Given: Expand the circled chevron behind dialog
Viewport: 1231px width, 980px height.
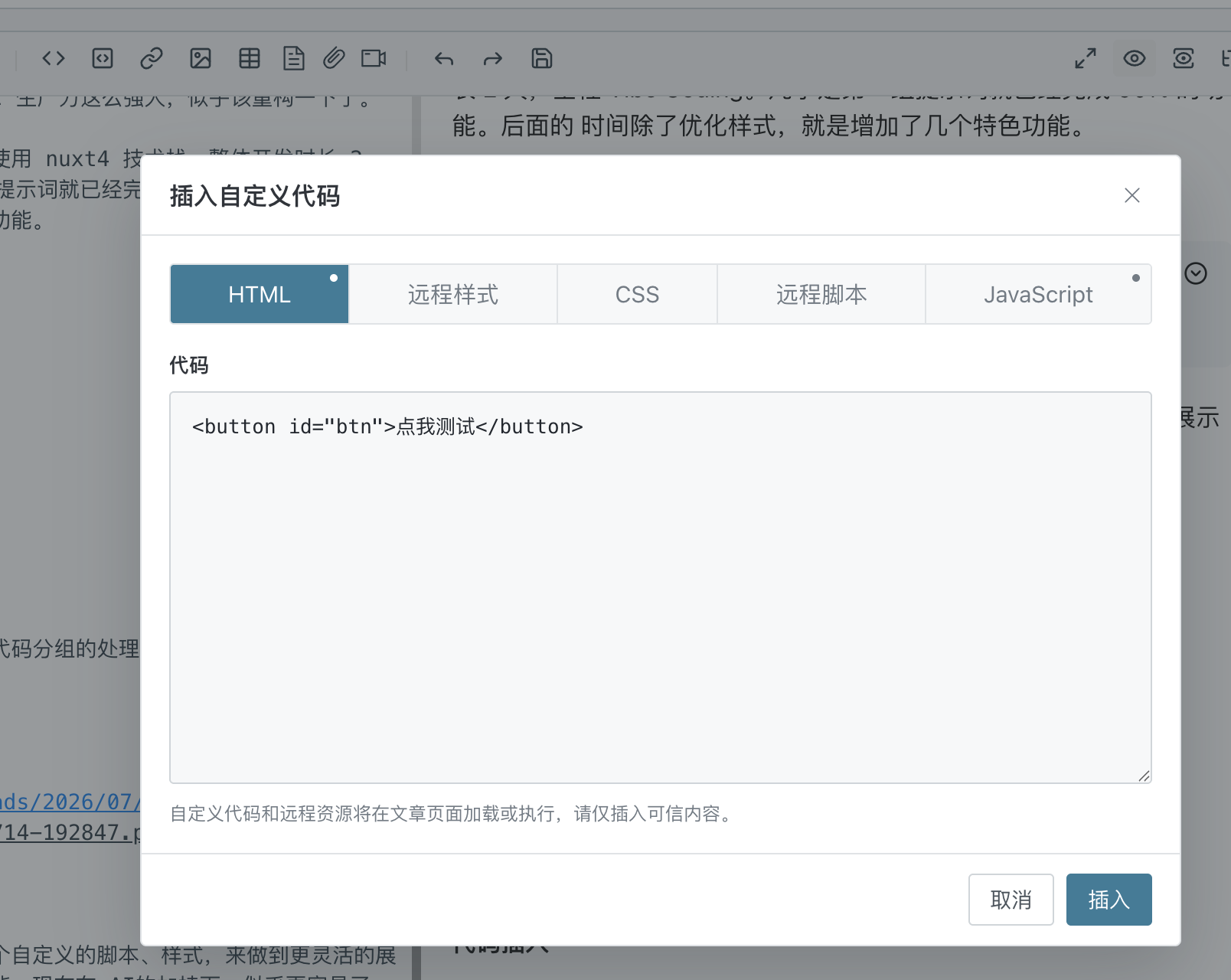Looking at the screenshot, I should click(1196, 273).
